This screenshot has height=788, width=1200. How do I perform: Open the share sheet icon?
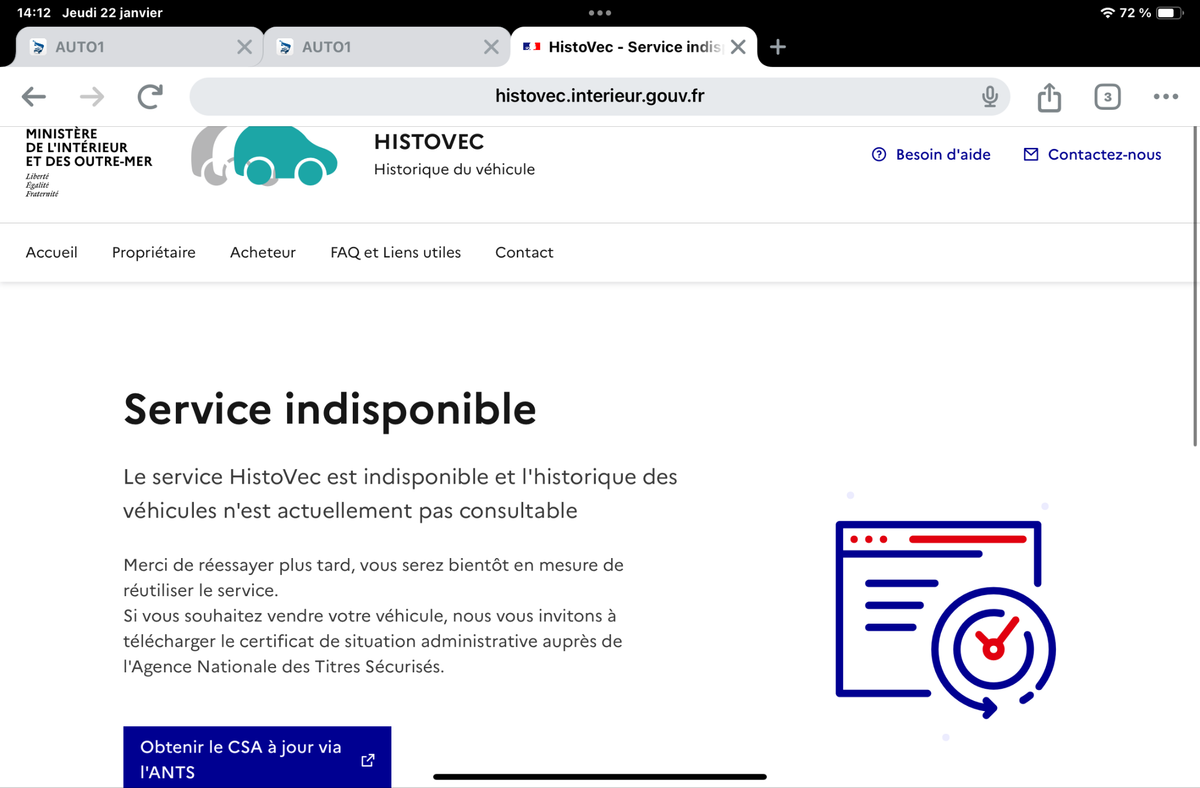[x=1048, y=97]
